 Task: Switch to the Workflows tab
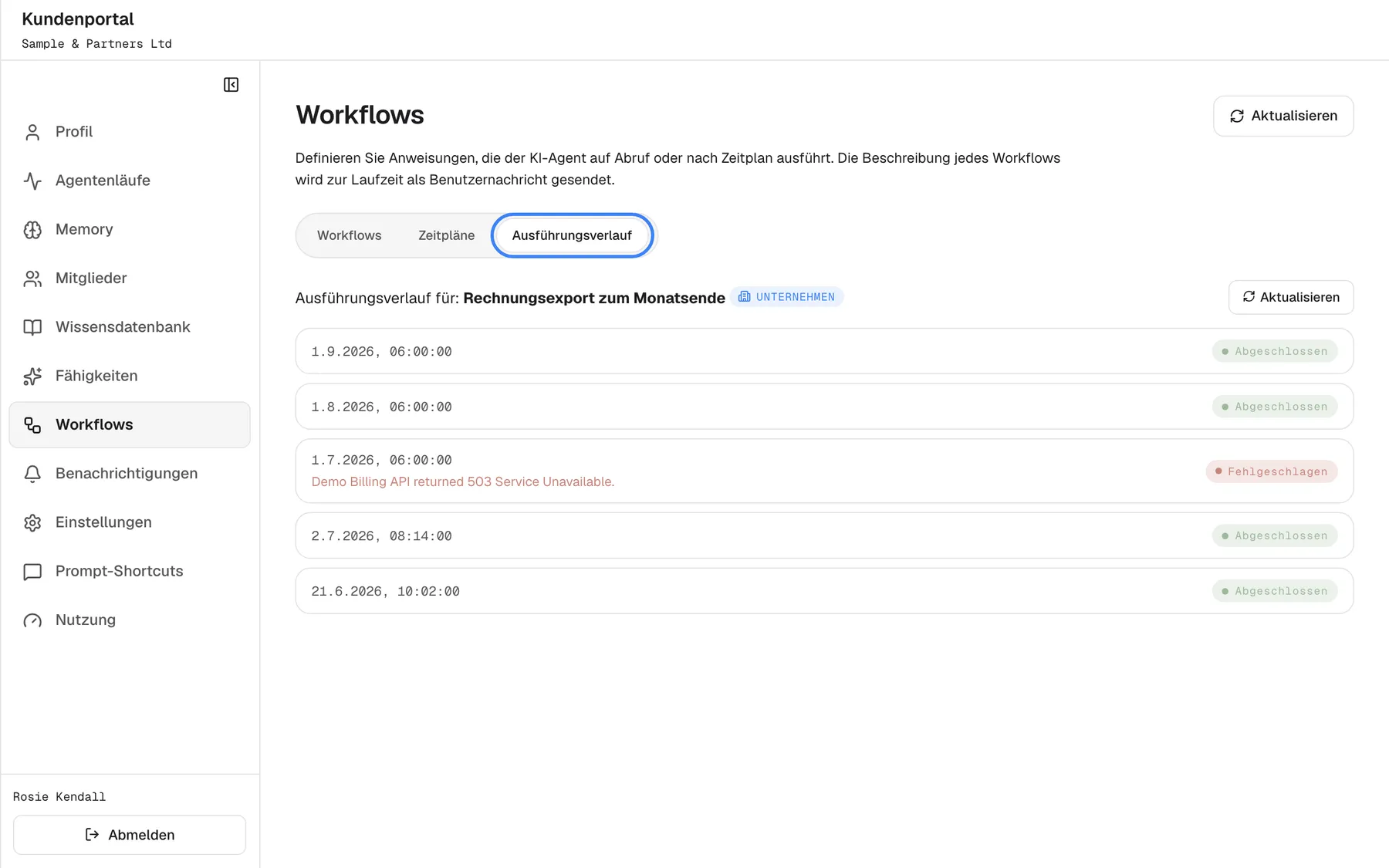point(349,235)
